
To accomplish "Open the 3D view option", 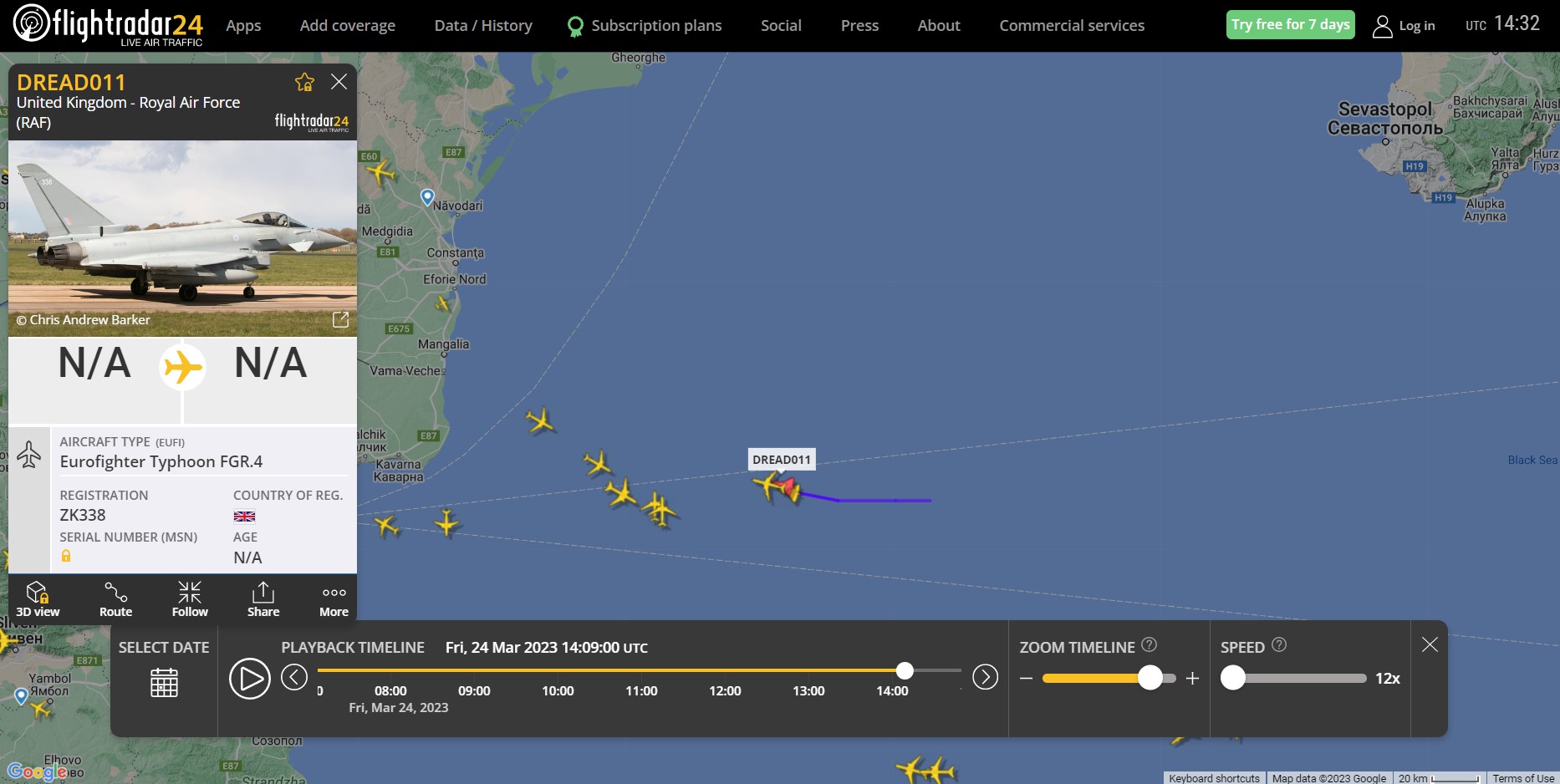I will click(38, 599).
